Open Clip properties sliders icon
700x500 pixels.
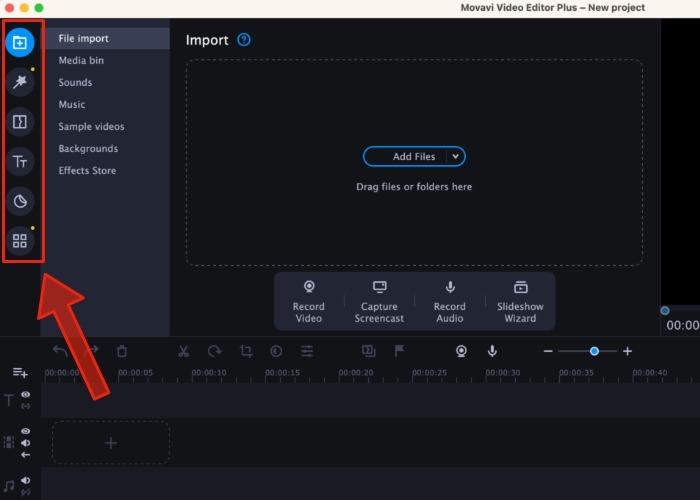pos(307,351)
